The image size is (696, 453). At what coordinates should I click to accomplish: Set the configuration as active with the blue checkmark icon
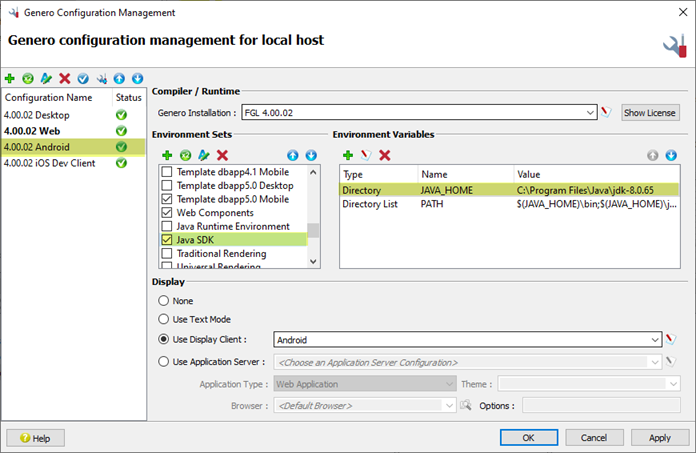tap(83, 79)
